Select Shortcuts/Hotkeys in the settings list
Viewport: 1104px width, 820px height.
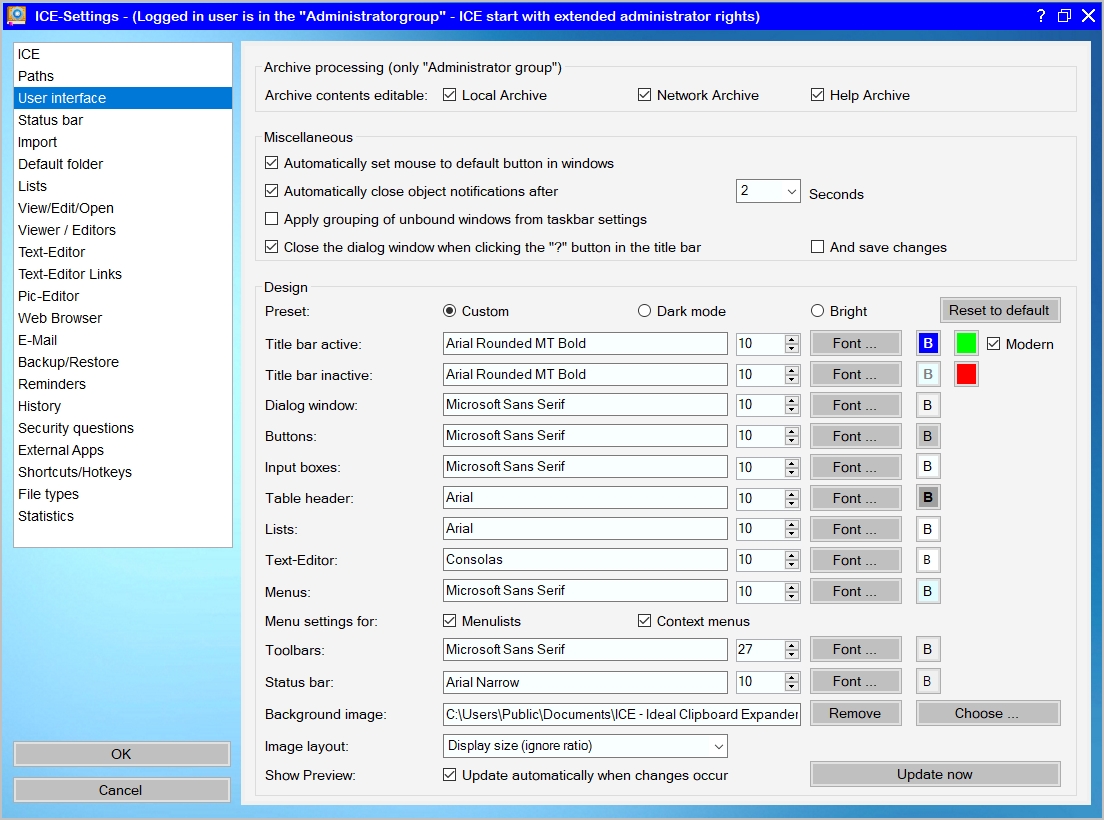click(x=75, y=472)
